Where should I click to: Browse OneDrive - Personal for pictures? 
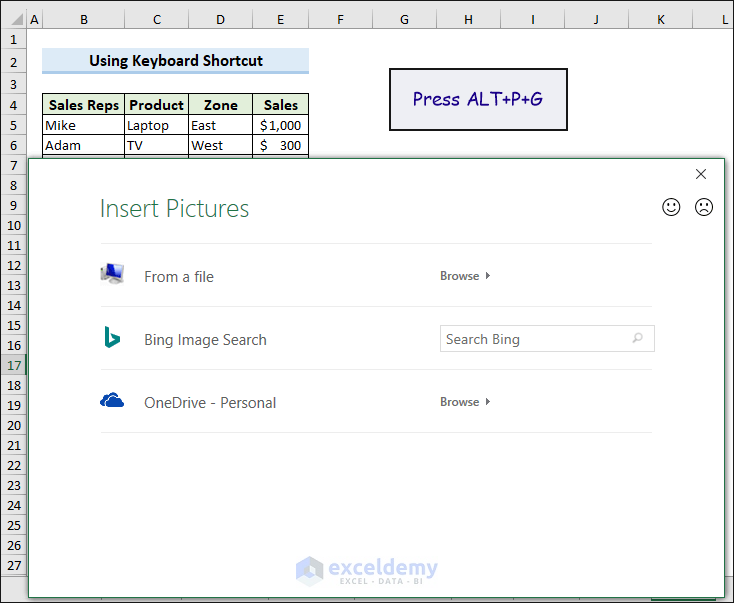(465, 402)
